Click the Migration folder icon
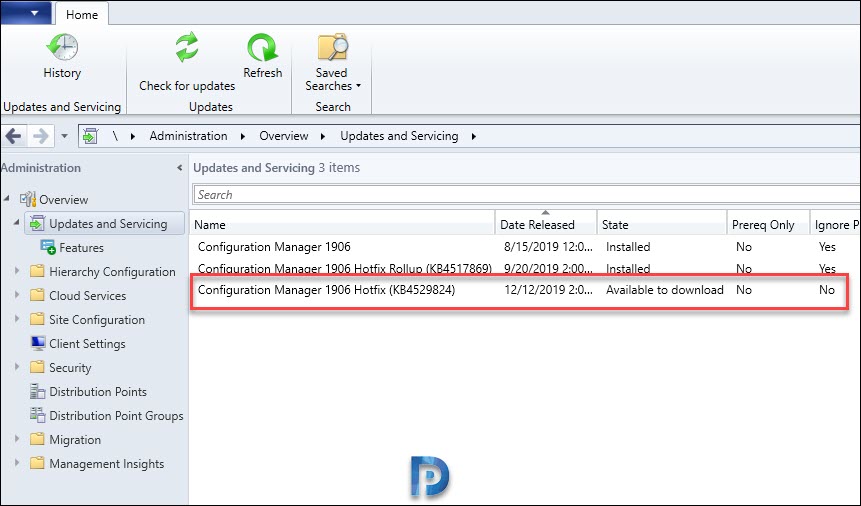The image size is (861, 506). tap(37, 439)
